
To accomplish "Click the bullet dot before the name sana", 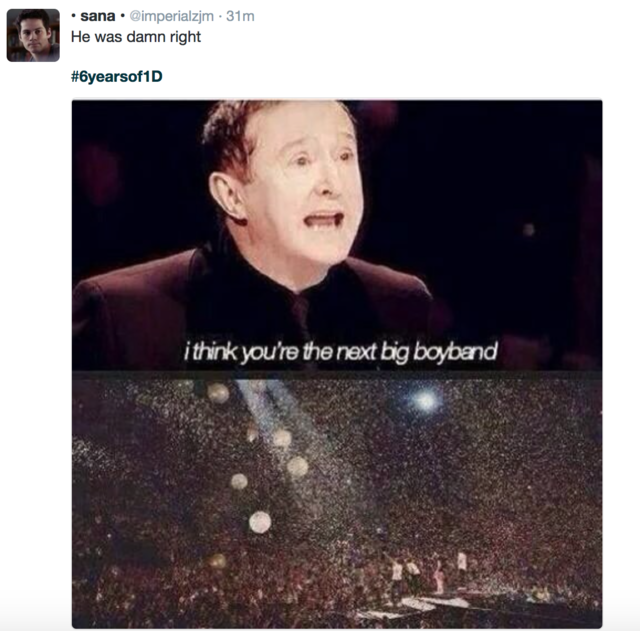I will 73,17.
